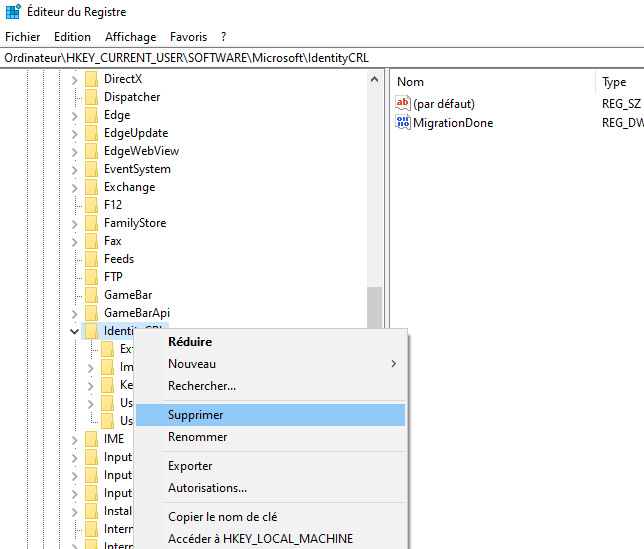
Task: Click the IdentityCRL folder icon
Action: 91,331
